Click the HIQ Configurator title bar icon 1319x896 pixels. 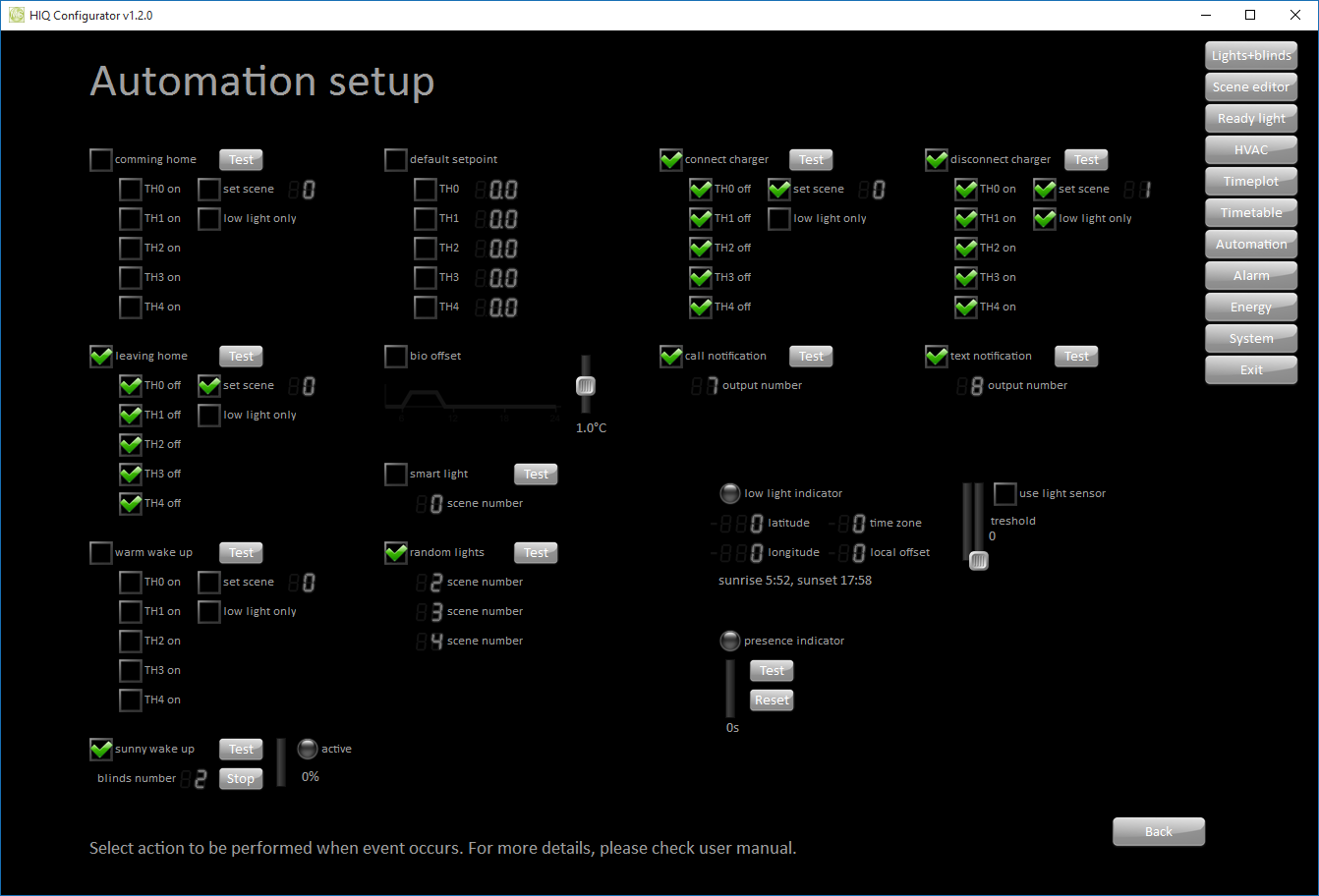point(16,15)
